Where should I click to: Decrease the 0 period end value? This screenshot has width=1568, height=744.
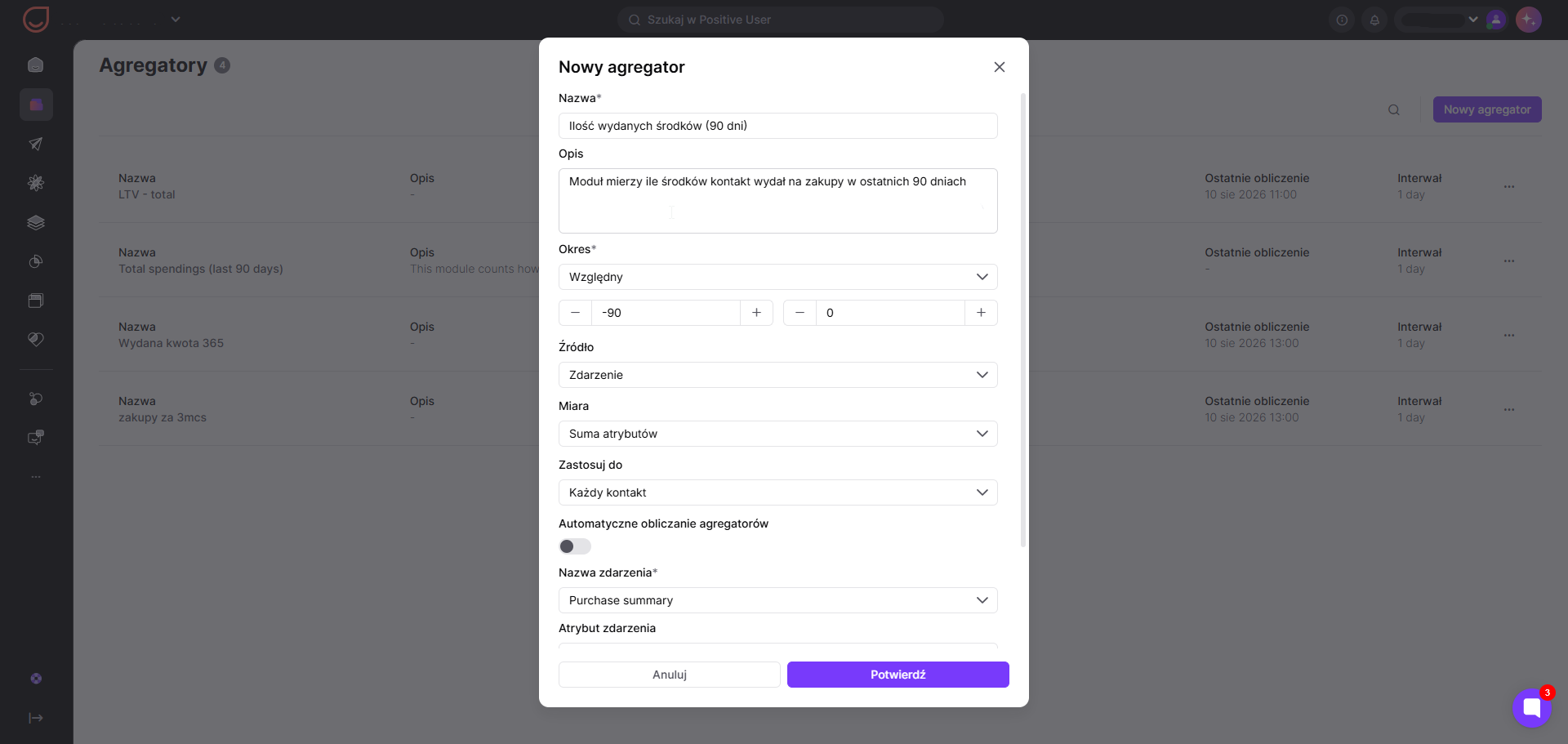pyautogui.click(x=800, y=313)
